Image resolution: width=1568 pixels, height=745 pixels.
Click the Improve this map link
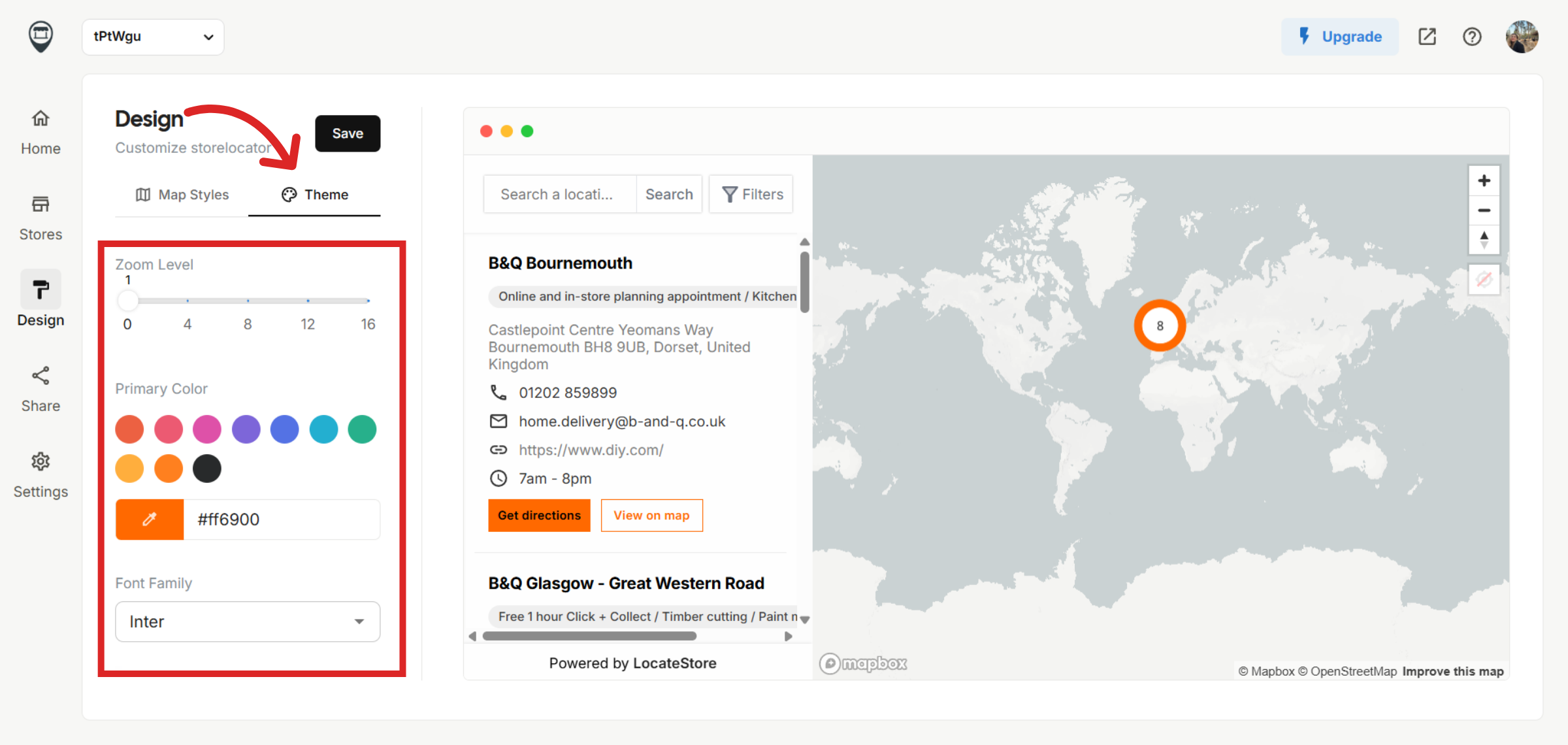pyautogui.click(x=1453, y=671)
